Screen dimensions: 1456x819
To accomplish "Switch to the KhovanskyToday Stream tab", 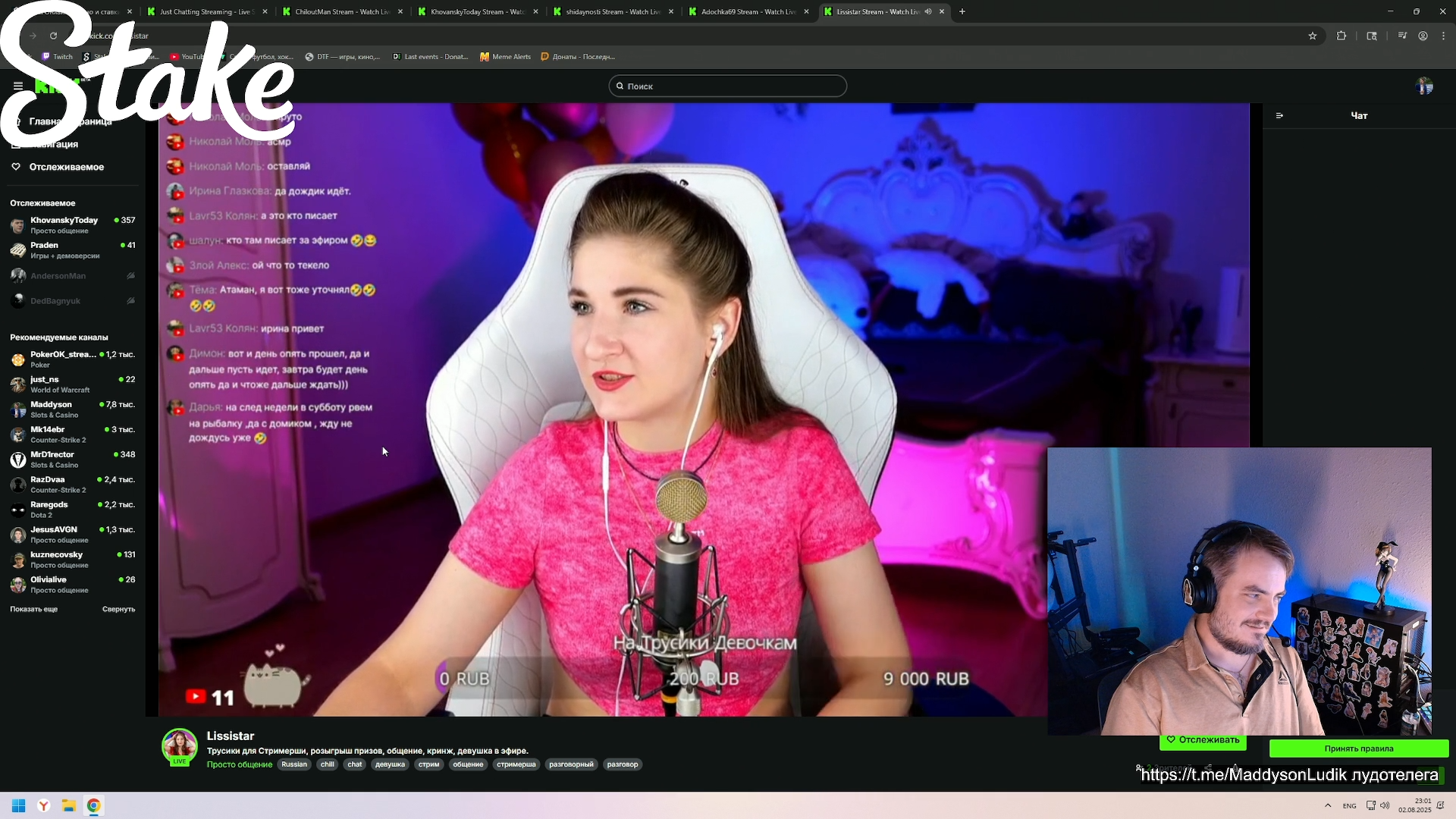I will pyautogui.click(x=476, y=11).
